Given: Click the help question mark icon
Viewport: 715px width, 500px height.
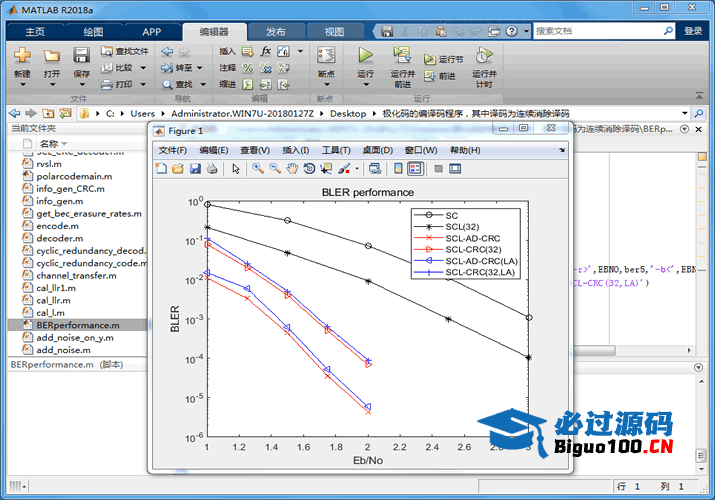Looking at the screenshot, I should click(512, 31).
